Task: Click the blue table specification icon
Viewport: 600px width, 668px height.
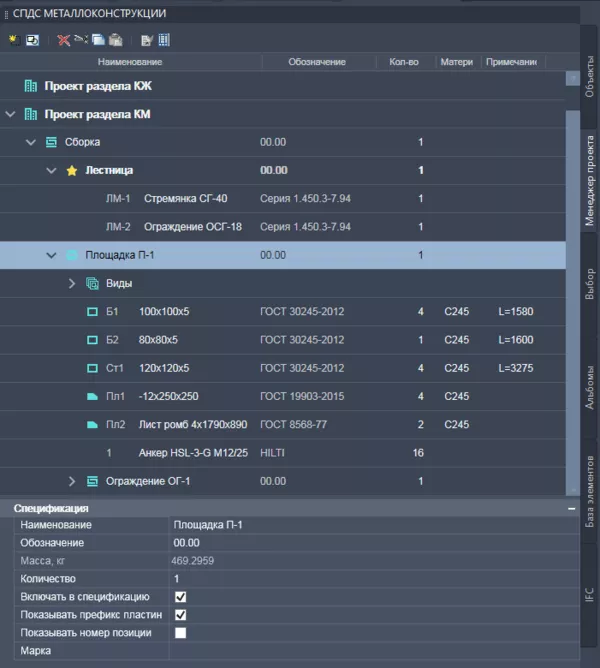Action: click(164, 40)
